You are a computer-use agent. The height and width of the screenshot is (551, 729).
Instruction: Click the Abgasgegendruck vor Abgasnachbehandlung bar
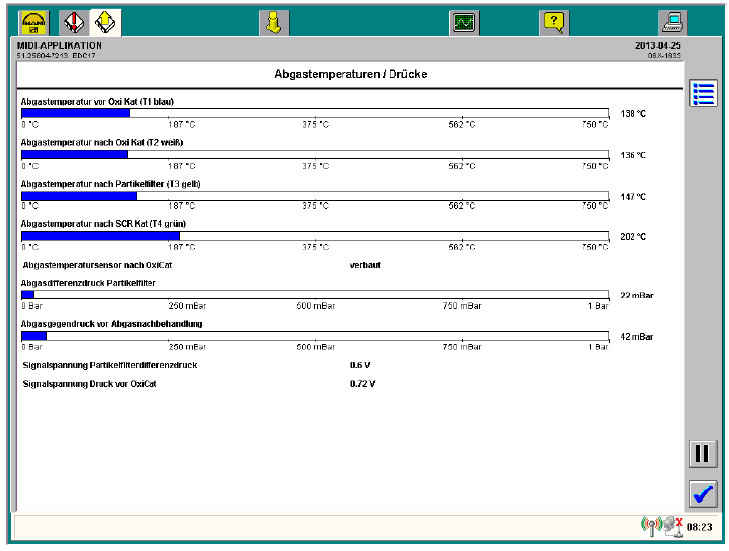point(314,336)
